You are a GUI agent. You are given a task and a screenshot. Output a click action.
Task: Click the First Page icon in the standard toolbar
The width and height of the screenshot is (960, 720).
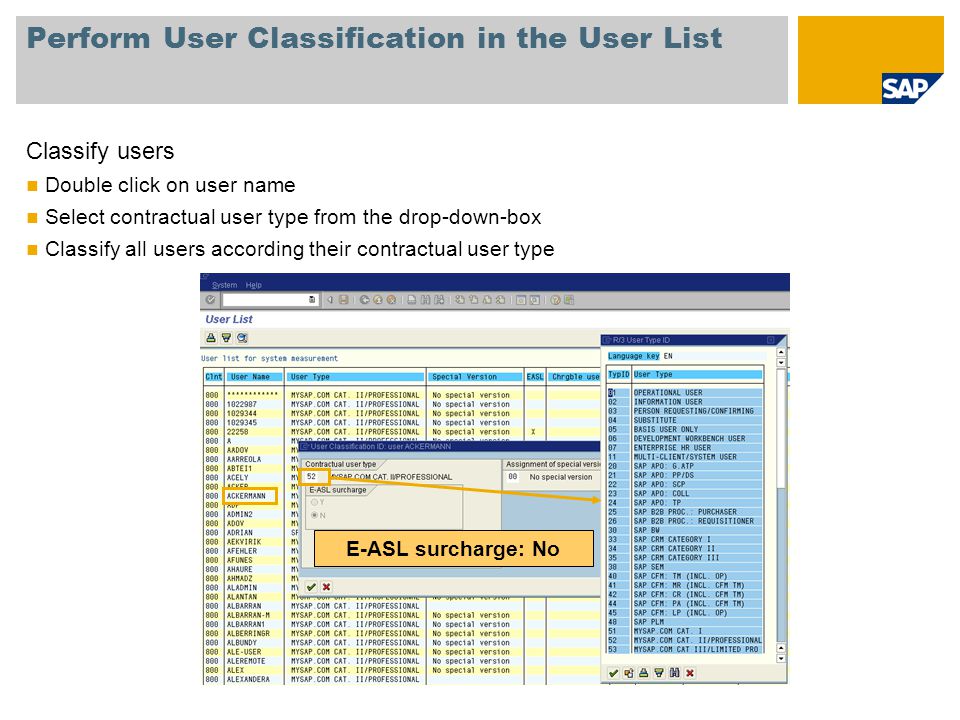click(x=460, y=300)
